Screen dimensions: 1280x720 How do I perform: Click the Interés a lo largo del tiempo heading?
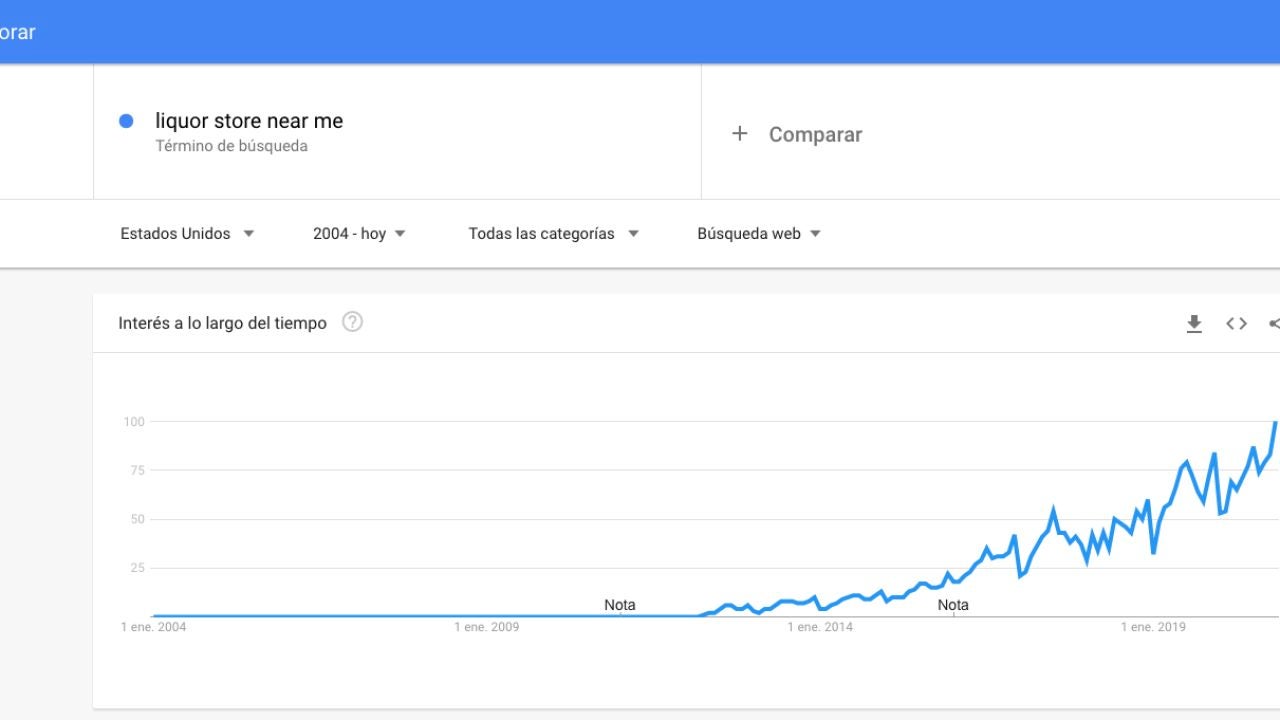(x=222, y=323)
